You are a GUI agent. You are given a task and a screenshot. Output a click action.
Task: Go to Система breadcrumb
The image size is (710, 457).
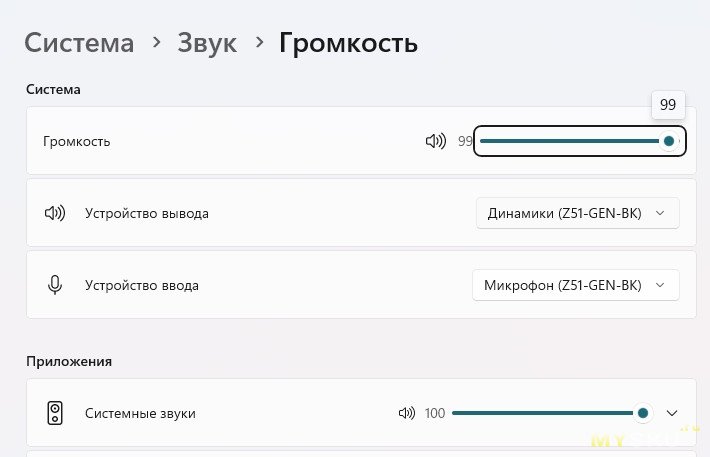pos(79,43)
